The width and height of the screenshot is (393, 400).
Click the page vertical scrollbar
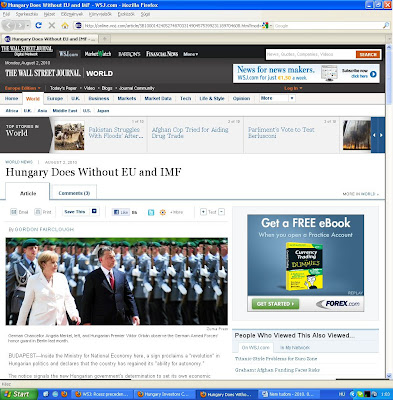[389, 211]
